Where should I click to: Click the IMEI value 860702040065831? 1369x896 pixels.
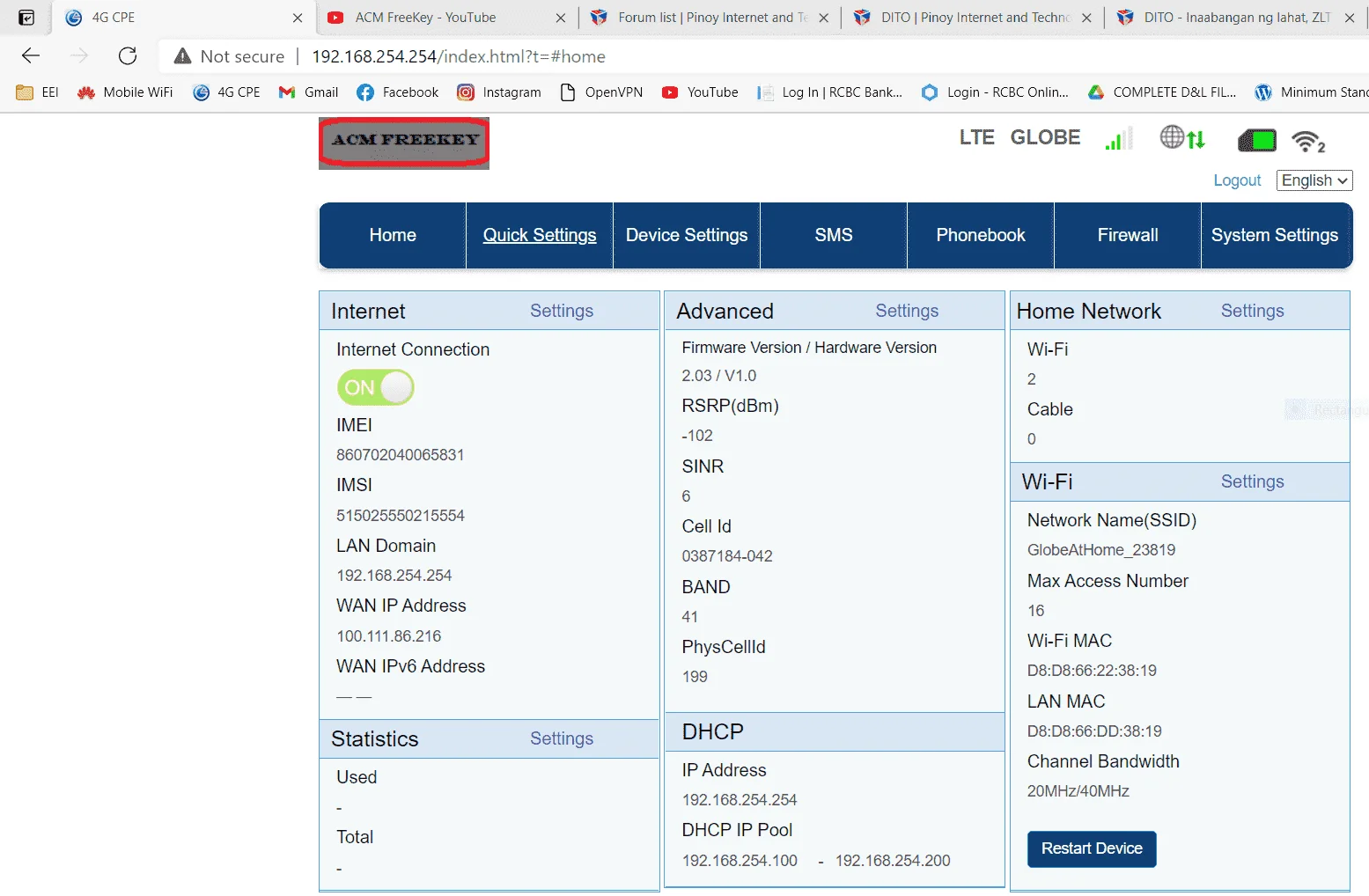[400, 455]
